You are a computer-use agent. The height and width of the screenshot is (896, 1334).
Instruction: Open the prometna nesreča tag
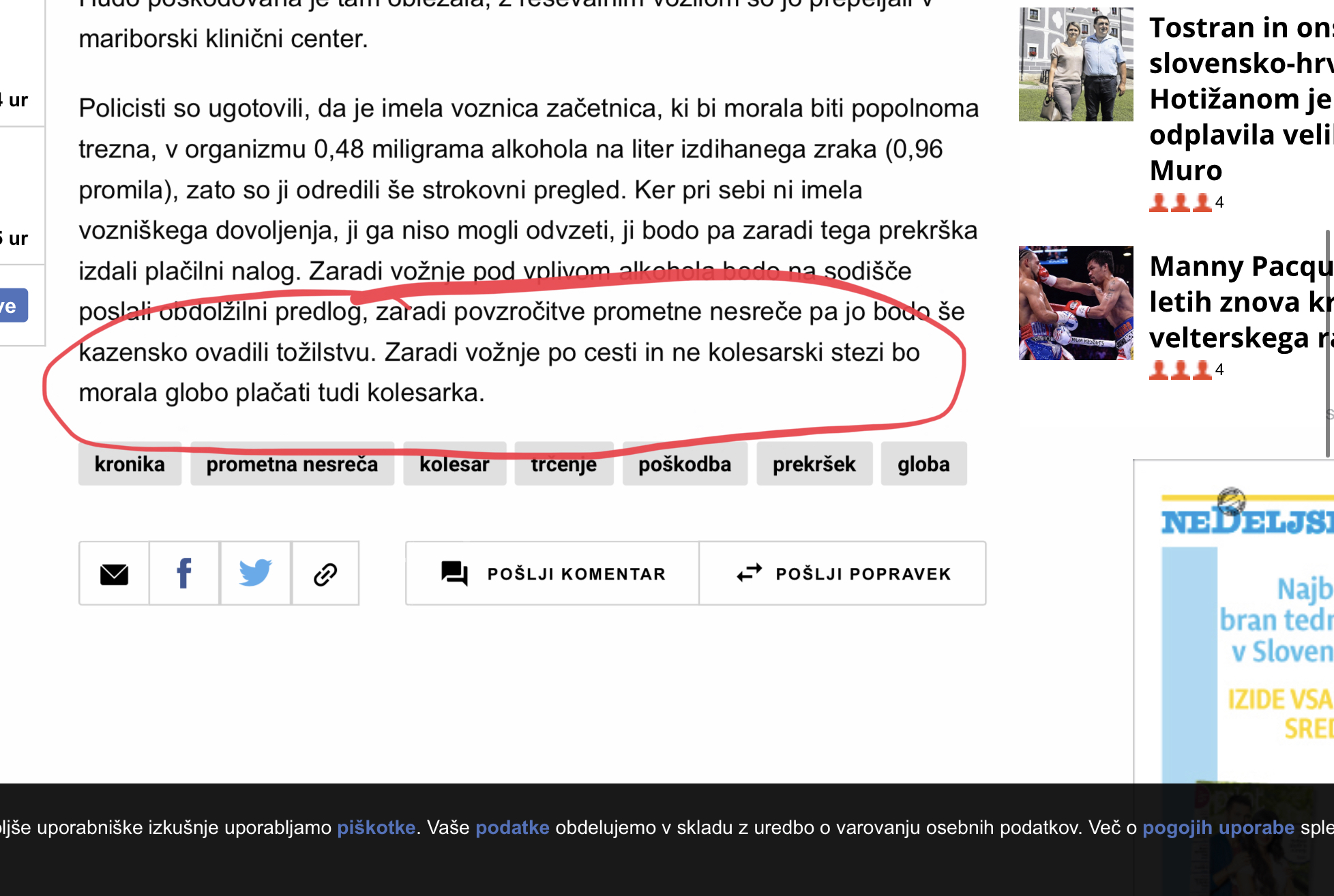tap(292, 464)
